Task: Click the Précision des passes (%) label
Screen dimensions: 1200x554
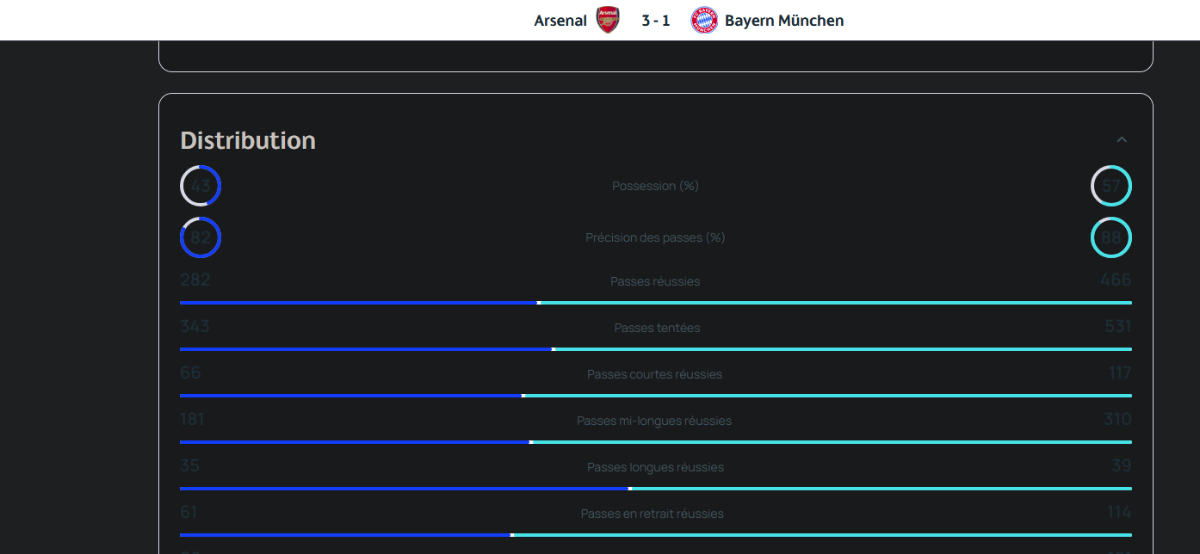Action: [656, 238]
